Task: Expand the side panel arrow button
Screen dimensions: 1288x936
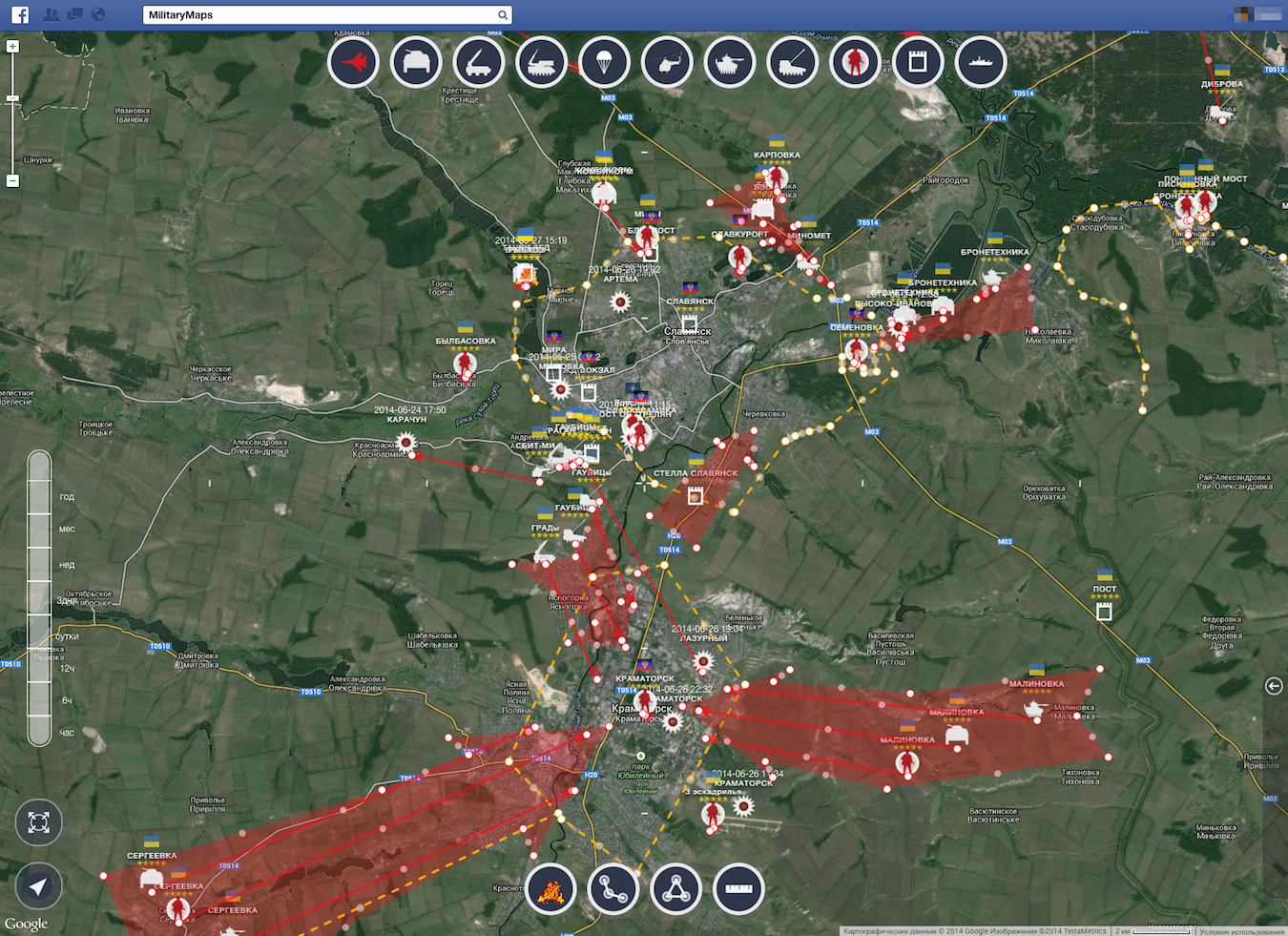Action: [x=1274, y=686]
